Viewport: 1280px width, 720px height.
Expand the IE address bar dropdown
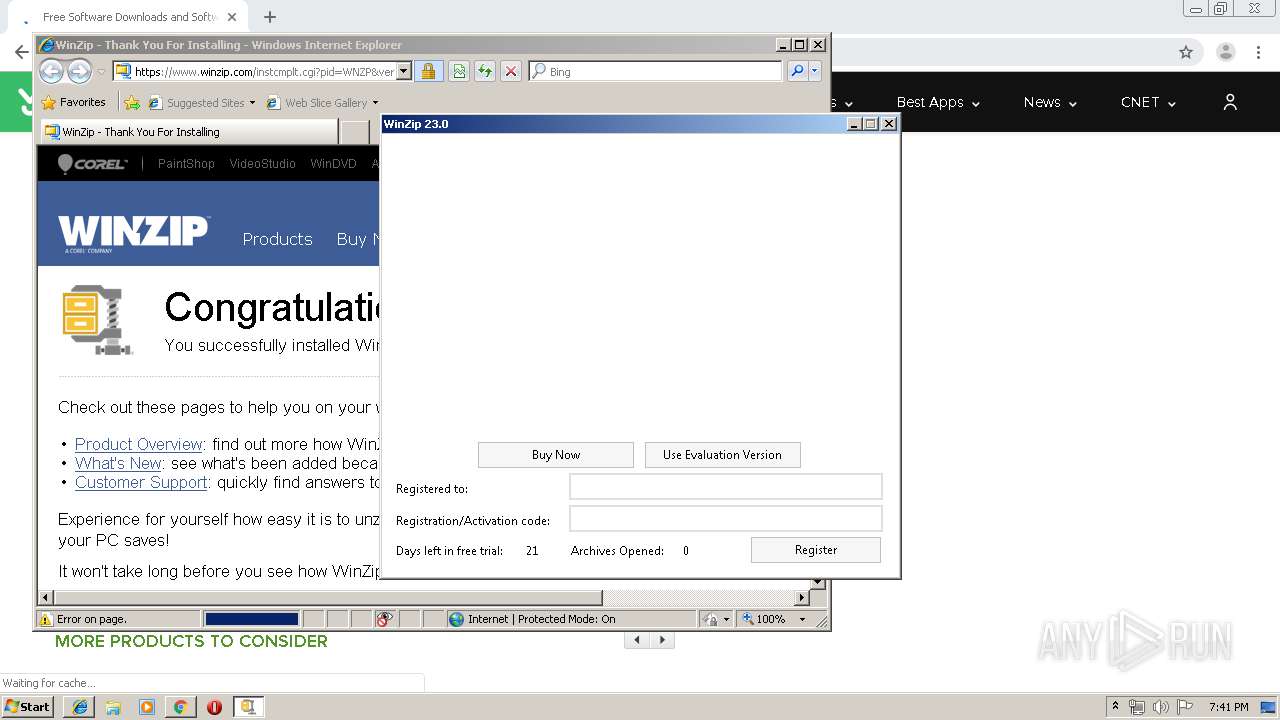(x=404, y=71)
